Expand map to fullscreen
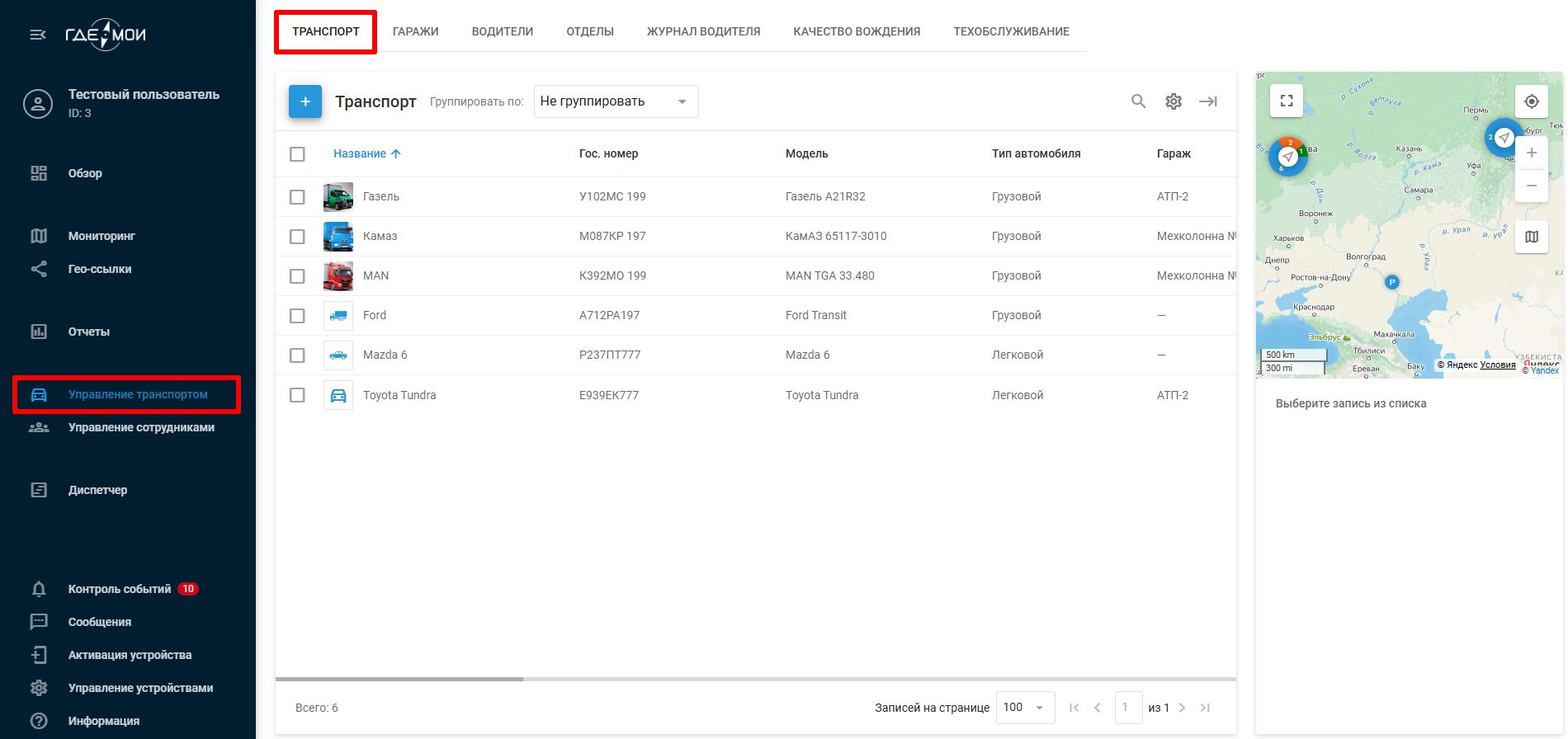The height and width of the screenshot is (739, 1568). (x=1286, y=101)
